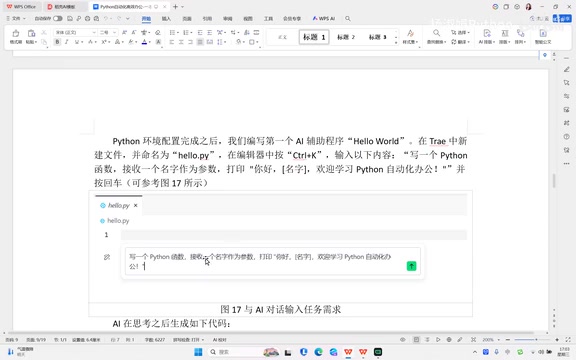Click the decrease indent icon
Image resolution: width=576 pixels, height=360 pixels.
coord(200,33)
